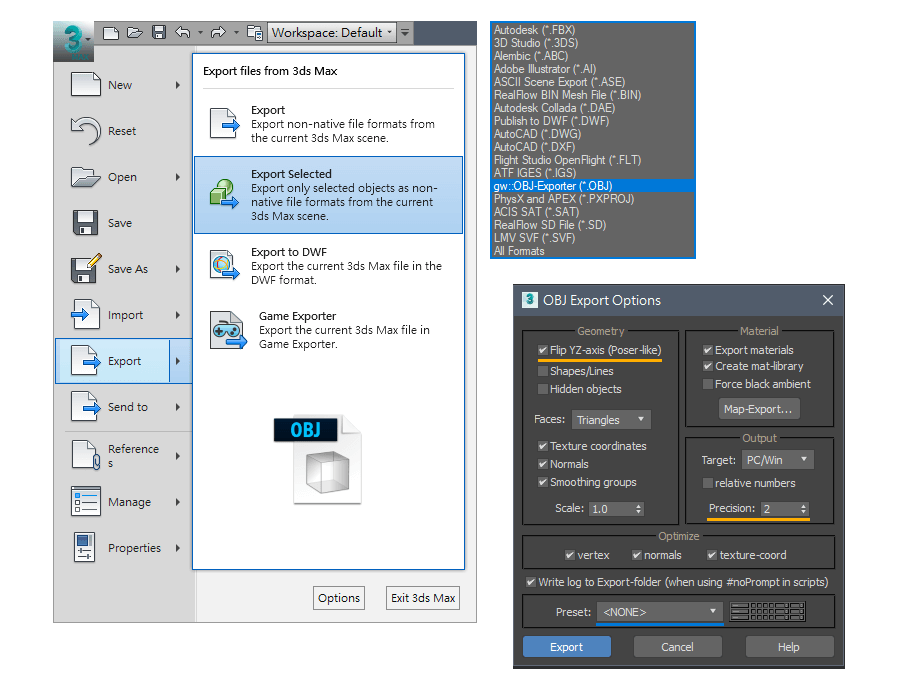Click the Game Exporter gamepad icon
The width and height of the screenshot is (900, 680).
tap(228, 330)
